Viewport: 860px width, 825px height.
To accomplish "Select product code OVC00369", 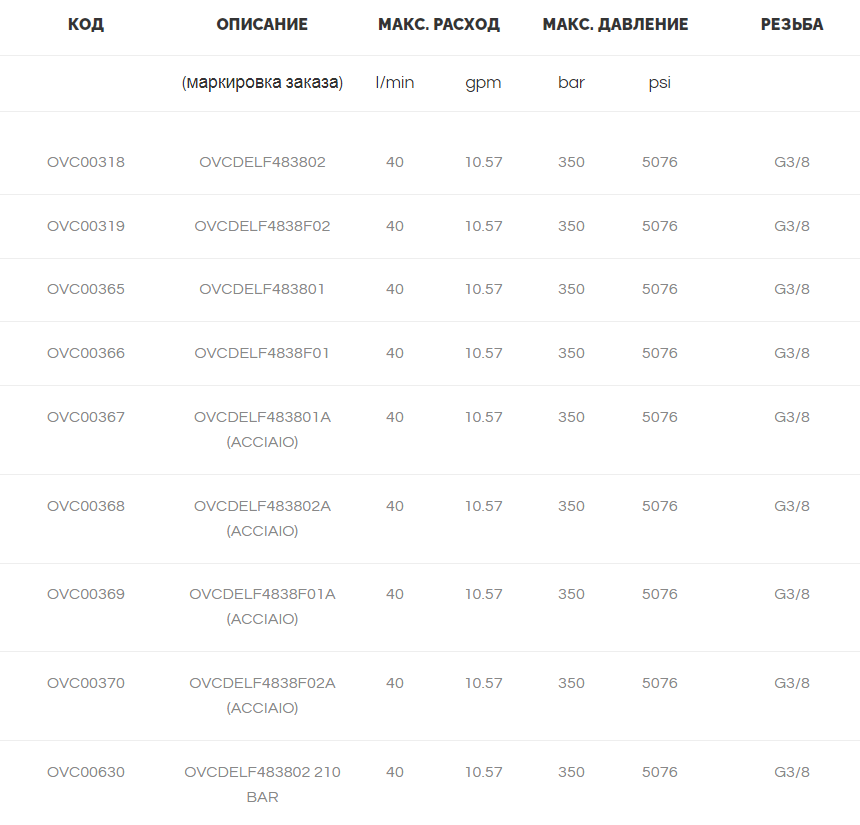I will pos(86,594).
